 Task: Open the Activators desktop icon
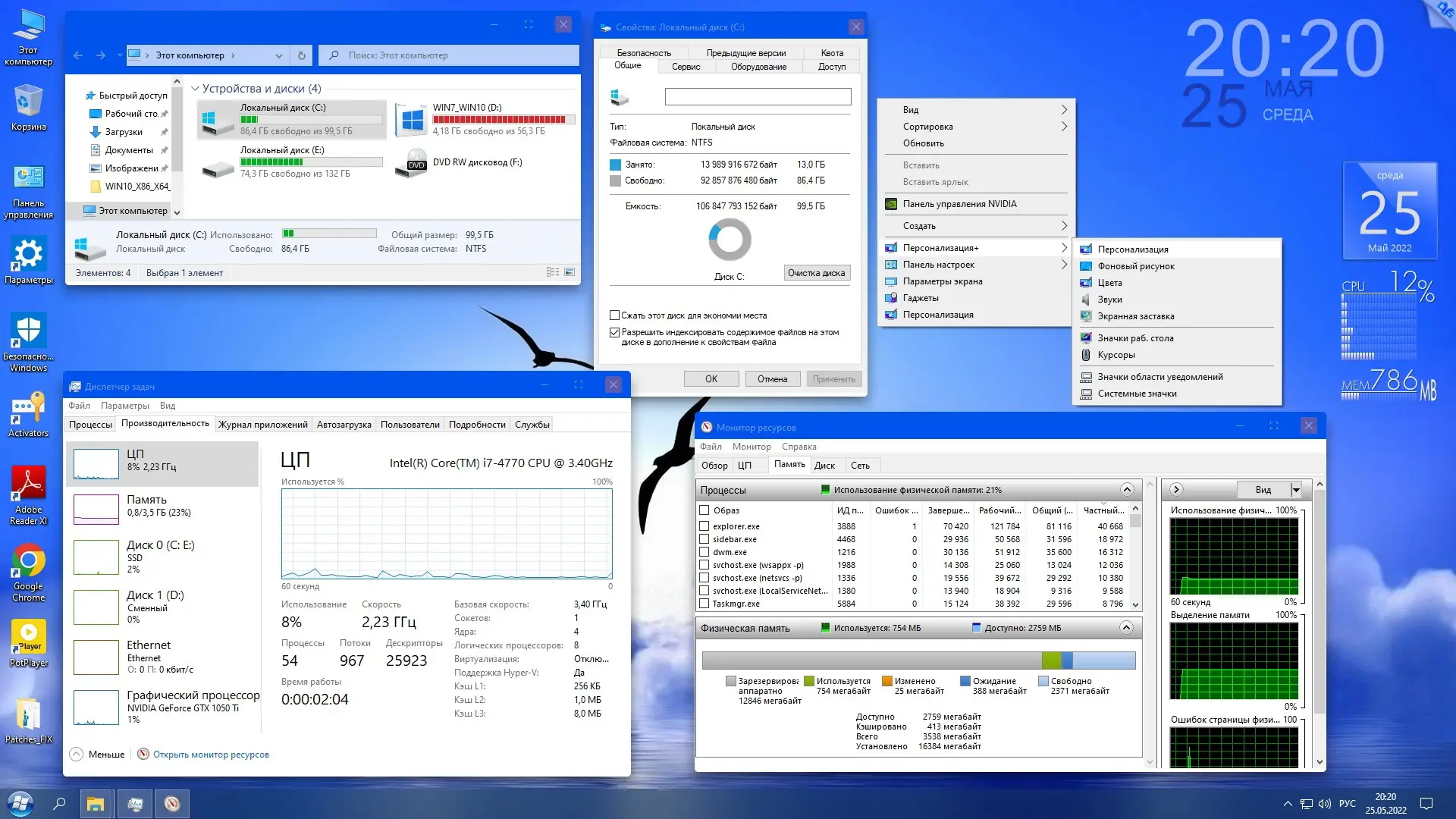(28, 415)
